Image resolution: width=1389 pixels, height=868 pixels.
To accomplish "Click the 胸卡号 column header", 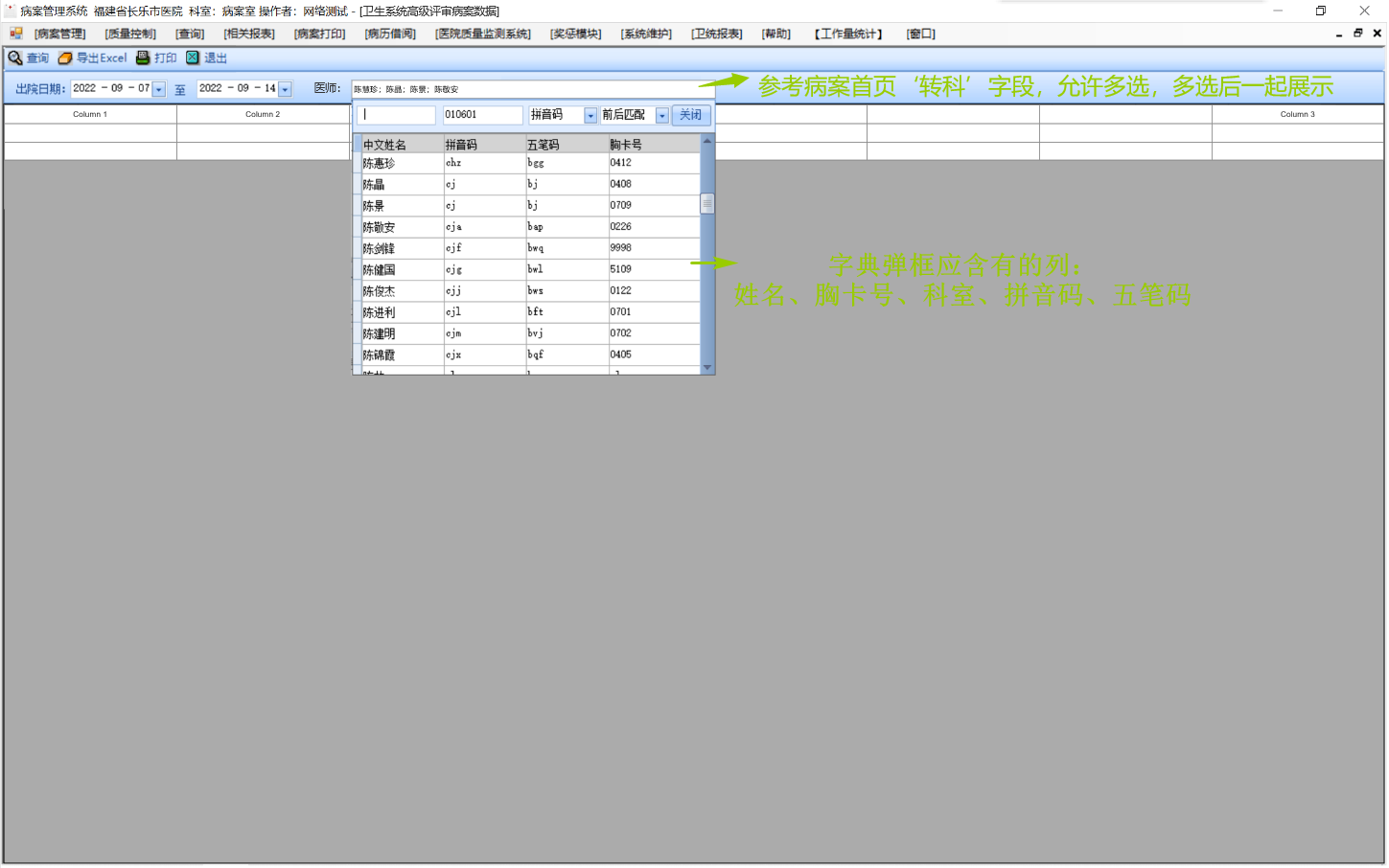I will point(654,145).
